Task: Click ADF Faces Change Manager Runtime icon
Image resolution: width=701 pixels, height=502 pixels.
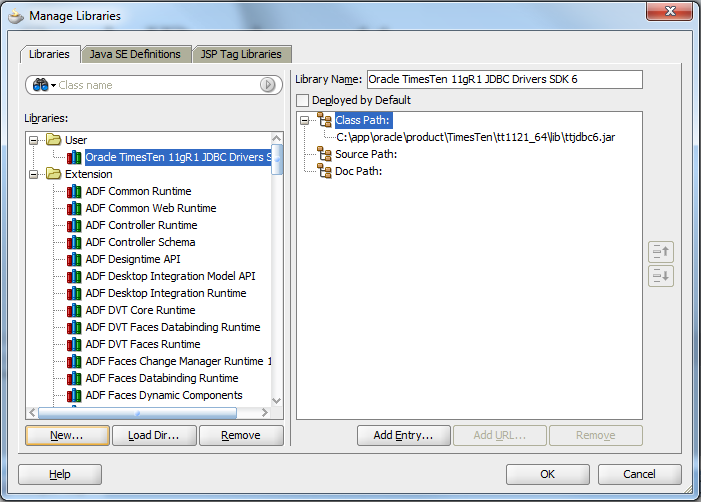Action: coord(74,361)
